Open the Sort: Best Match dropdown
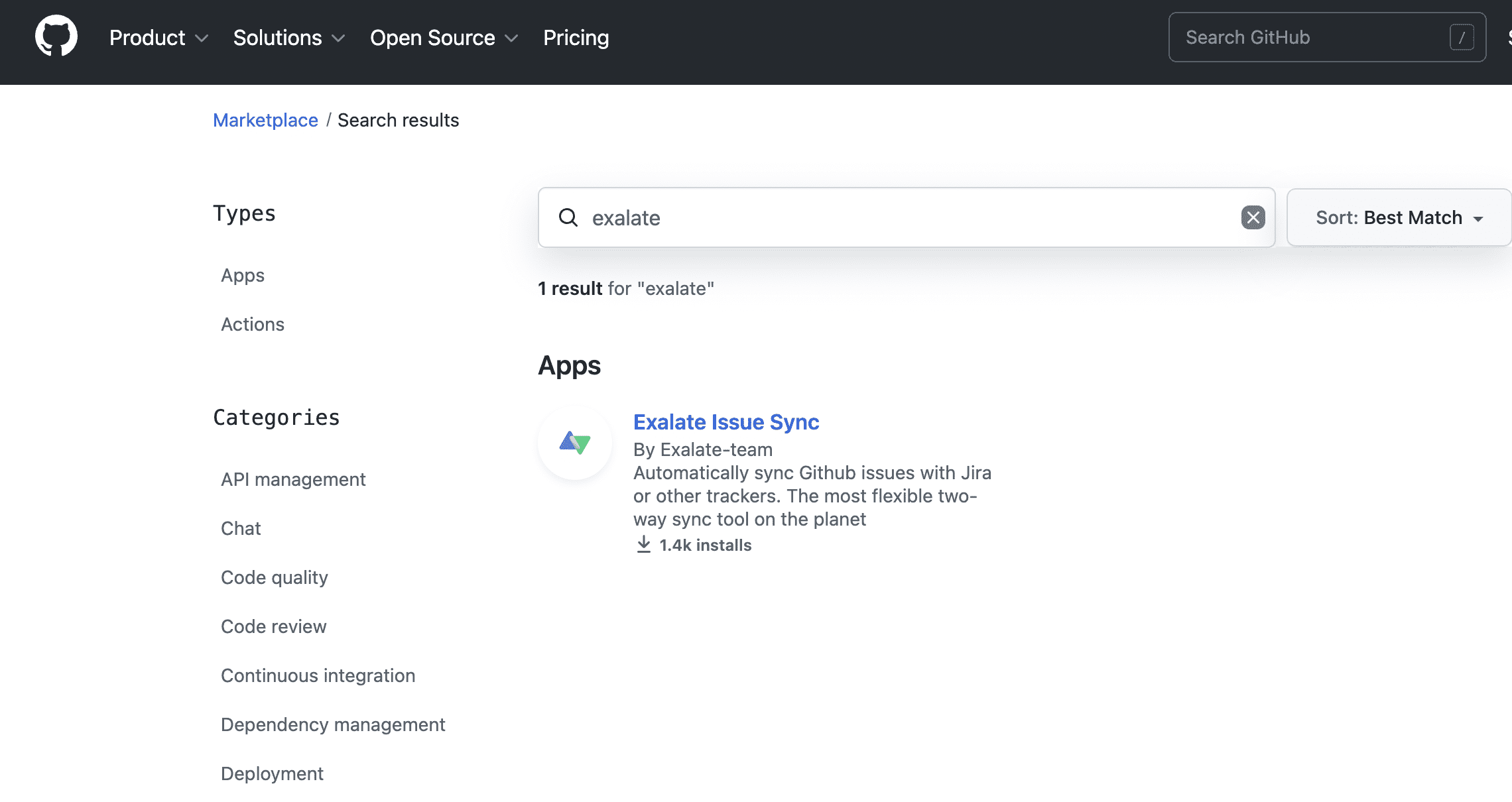 point(1398,217)
